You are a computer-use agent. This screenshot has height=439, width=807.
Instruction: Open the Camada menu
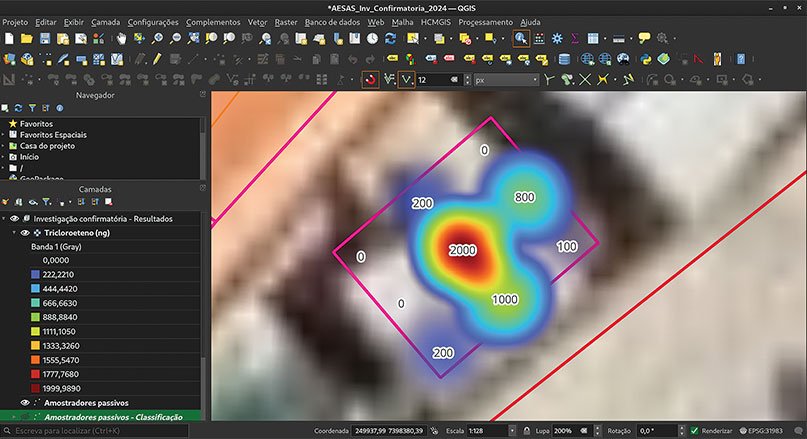pyautogui.click(x=106, y=22)
